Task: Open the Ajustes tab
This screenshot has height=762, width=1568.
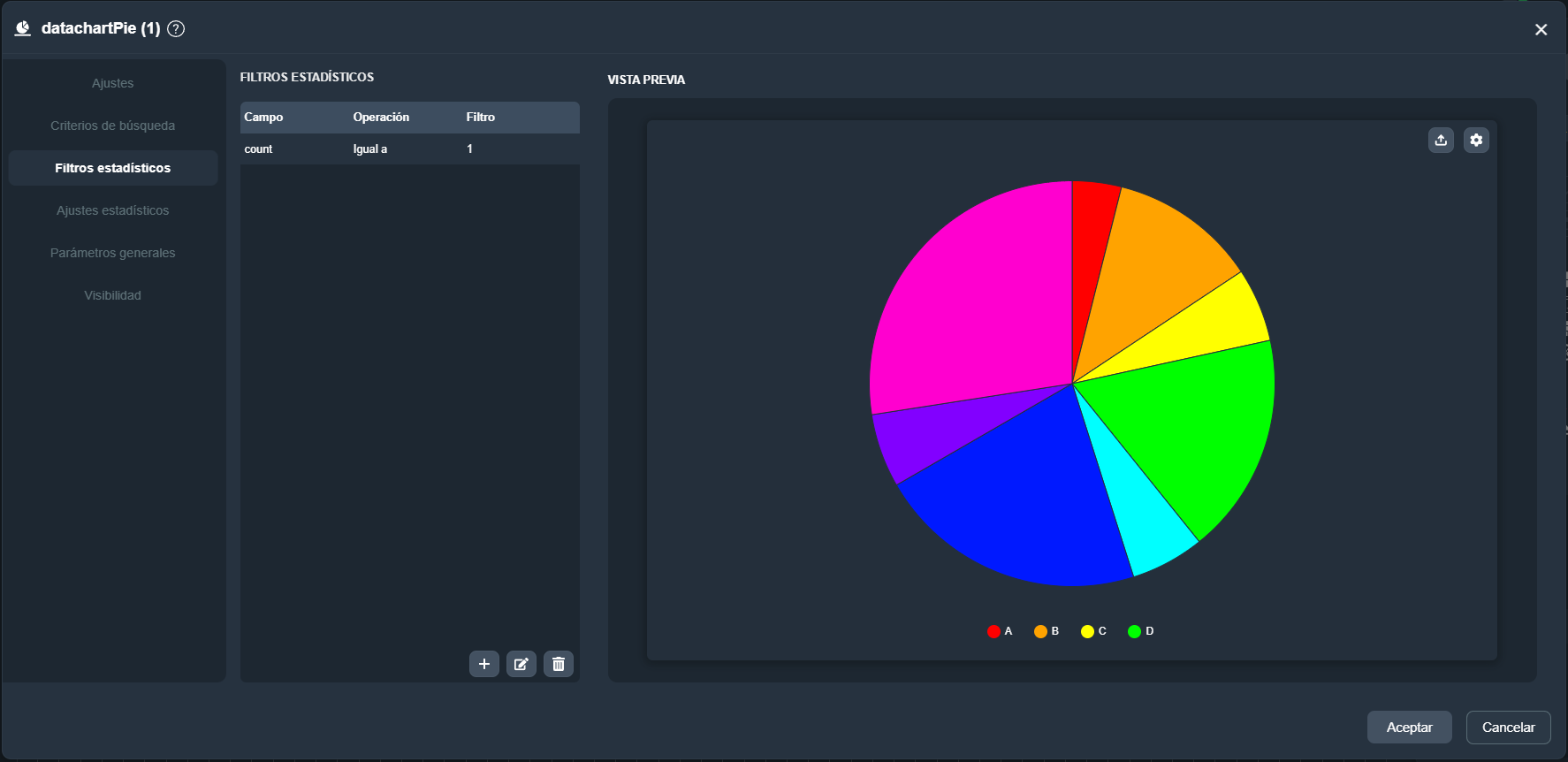Action: pos(113,83)
